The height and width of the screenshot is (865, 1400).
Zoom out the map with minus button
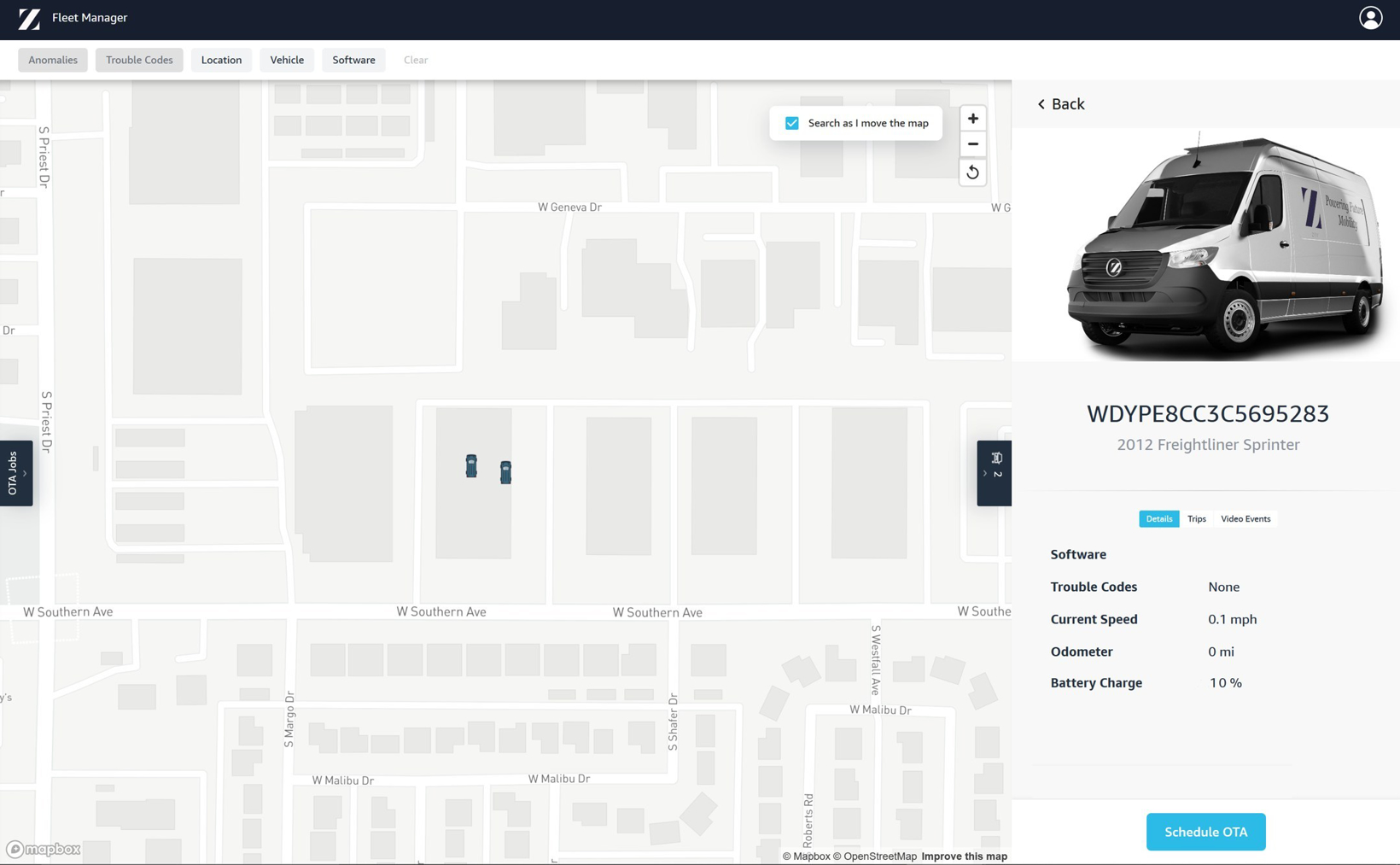(972, 144)
